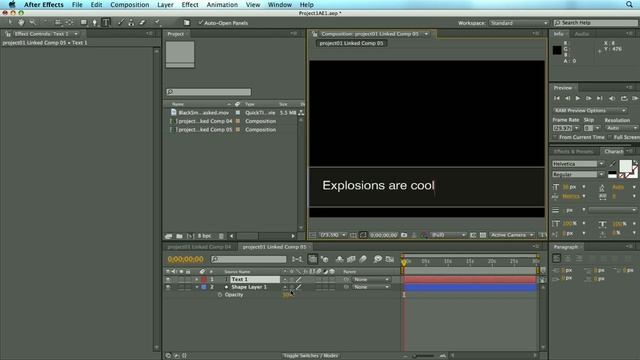Open Parent dropdown for Text 1

372,280
